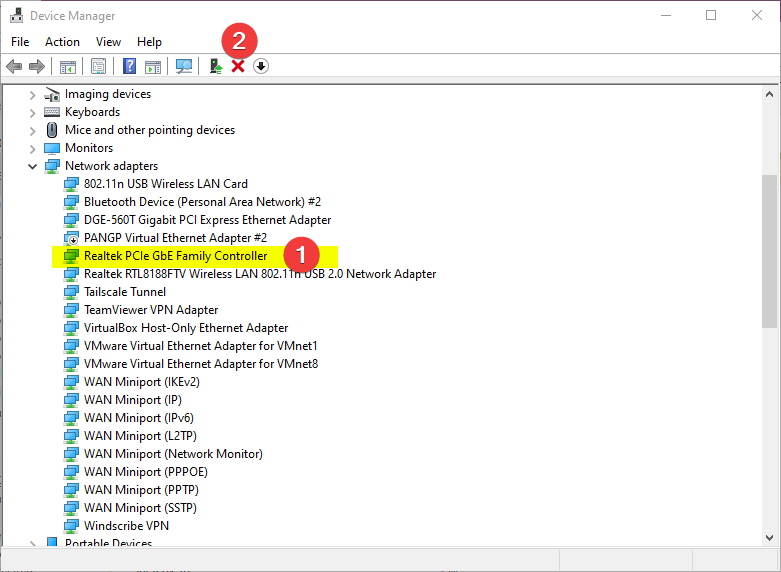Select the Monitors display icon

tap(52, 148)
